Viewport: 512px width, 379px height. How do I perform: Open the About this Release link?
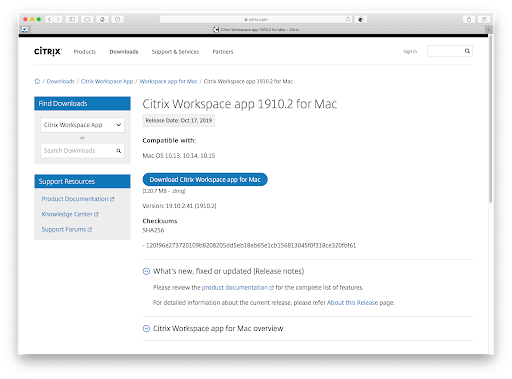pyautogui.click(x=352, y=303)
